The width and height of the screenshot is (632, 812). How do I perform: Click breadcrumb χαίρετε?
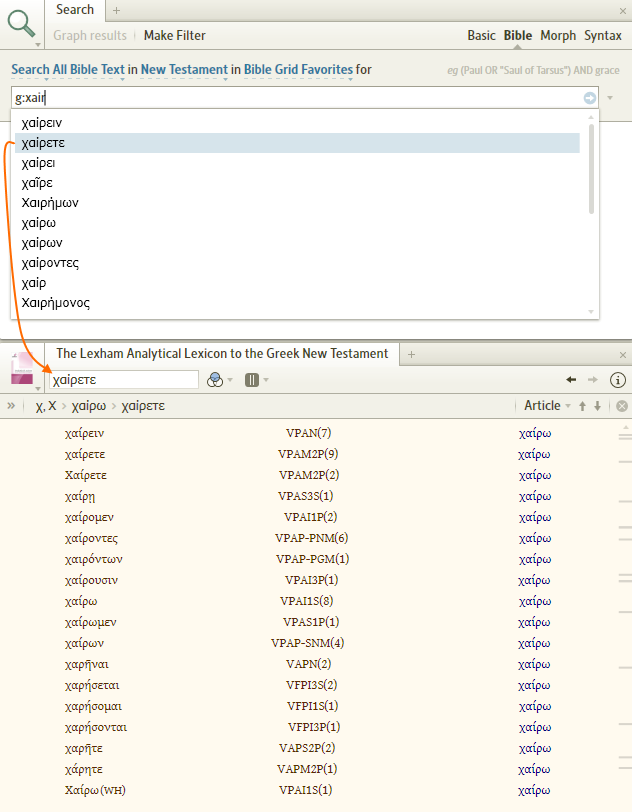[x=143, y=406]
